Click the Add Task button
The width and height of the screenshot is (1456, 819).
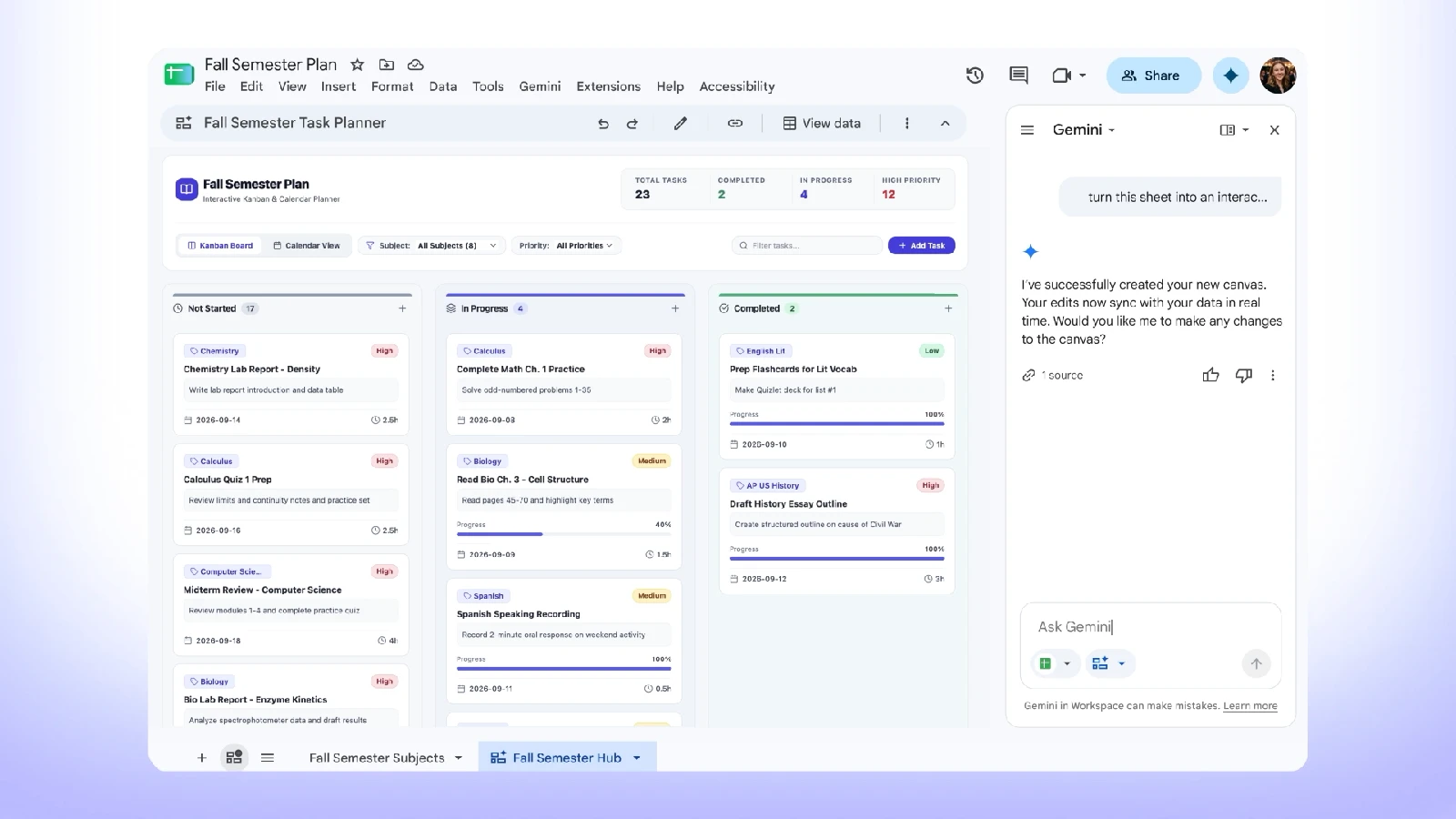pos(921,246)
